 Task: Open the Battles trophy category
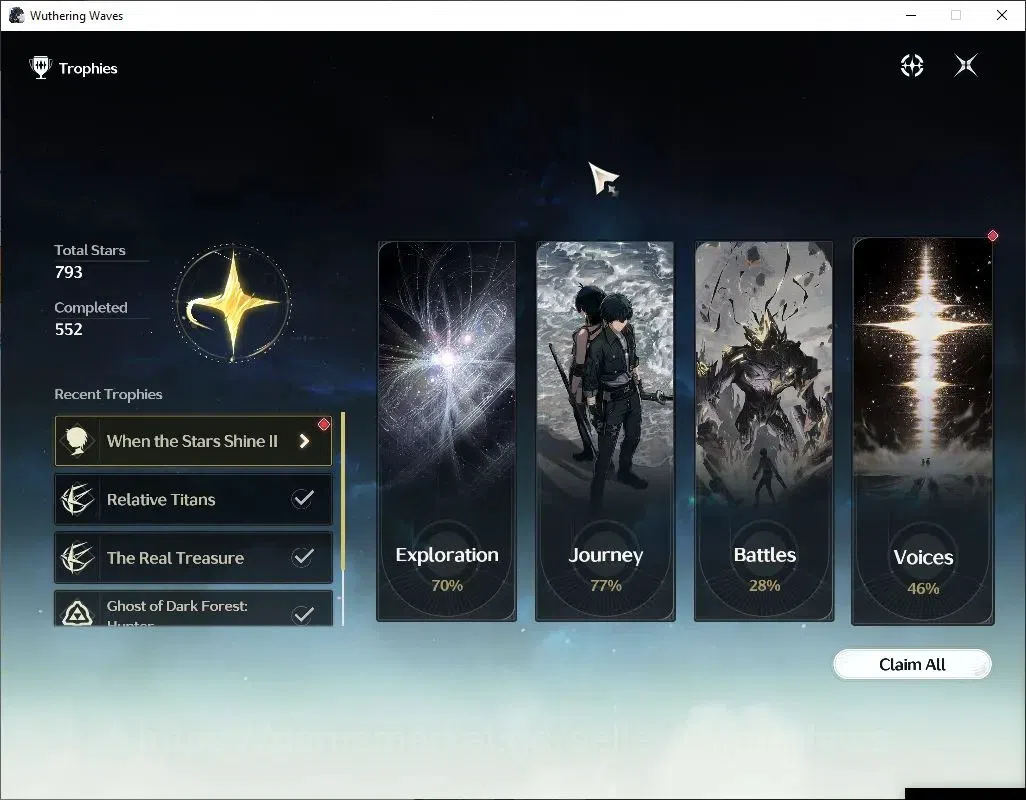point(764,431)
